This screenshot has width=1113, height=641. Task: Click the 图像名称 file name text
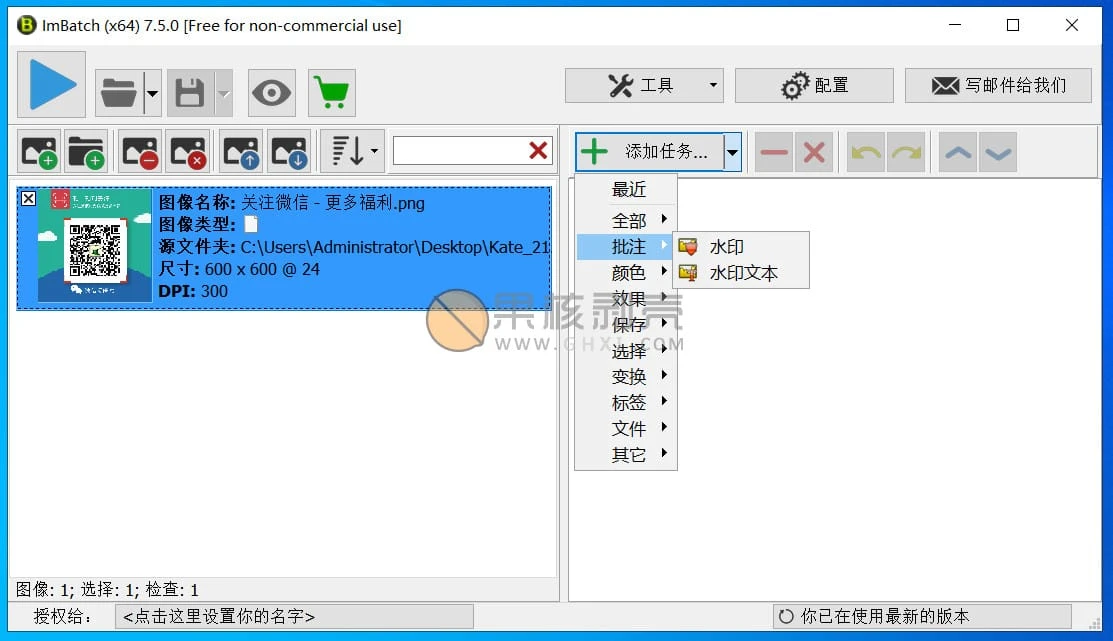pos(292,203)
